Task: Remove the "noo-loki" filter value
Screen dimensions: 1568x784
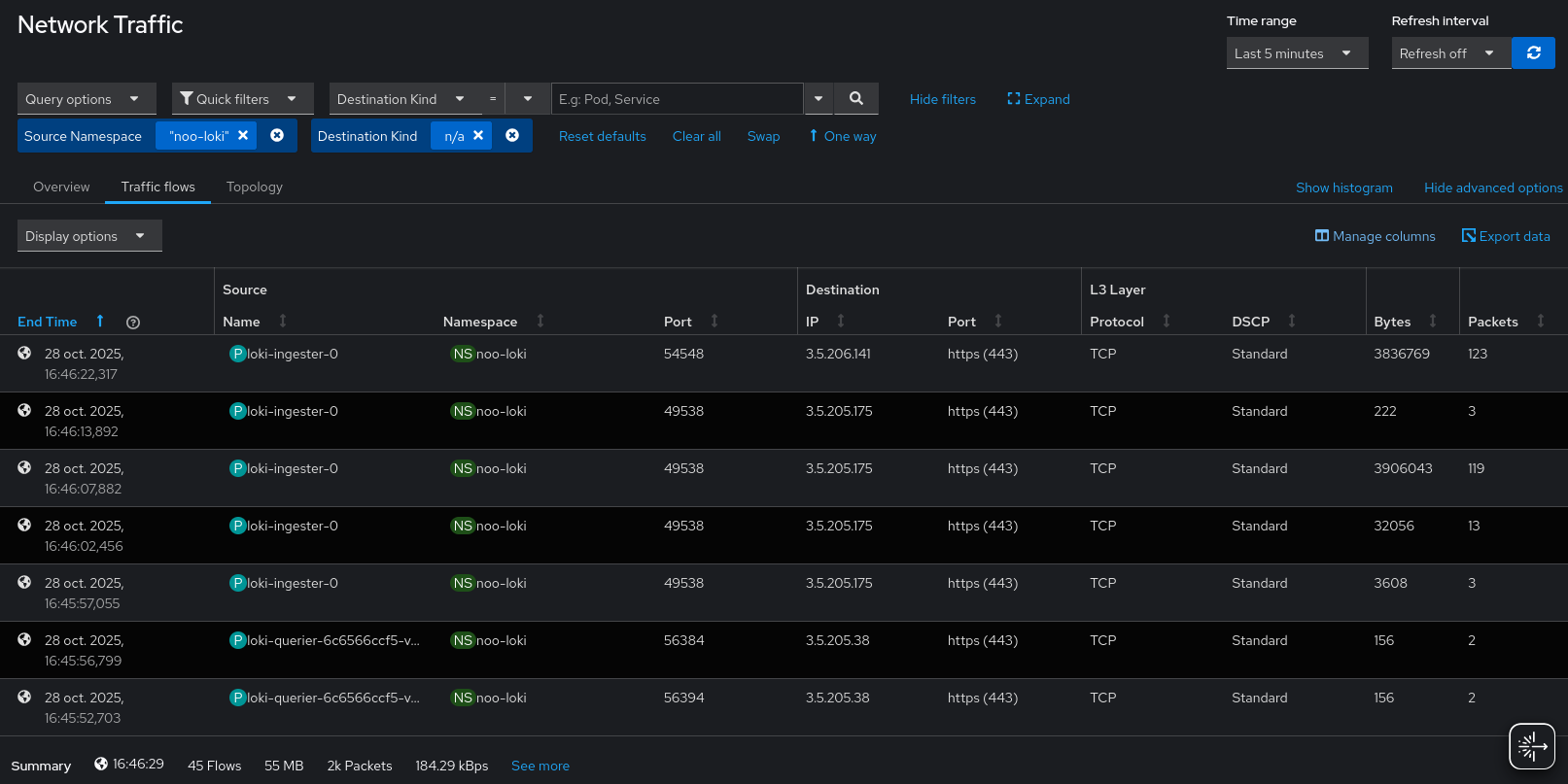Action: coord(243,136)
